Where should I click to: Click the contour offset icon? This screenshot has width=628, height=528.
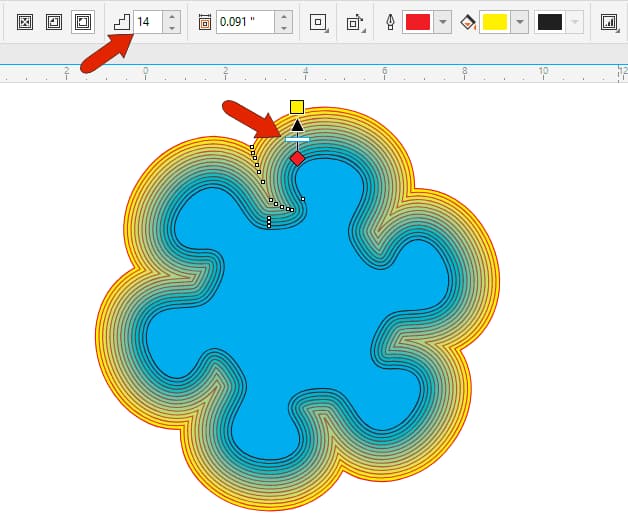click(x=205, y=21)
